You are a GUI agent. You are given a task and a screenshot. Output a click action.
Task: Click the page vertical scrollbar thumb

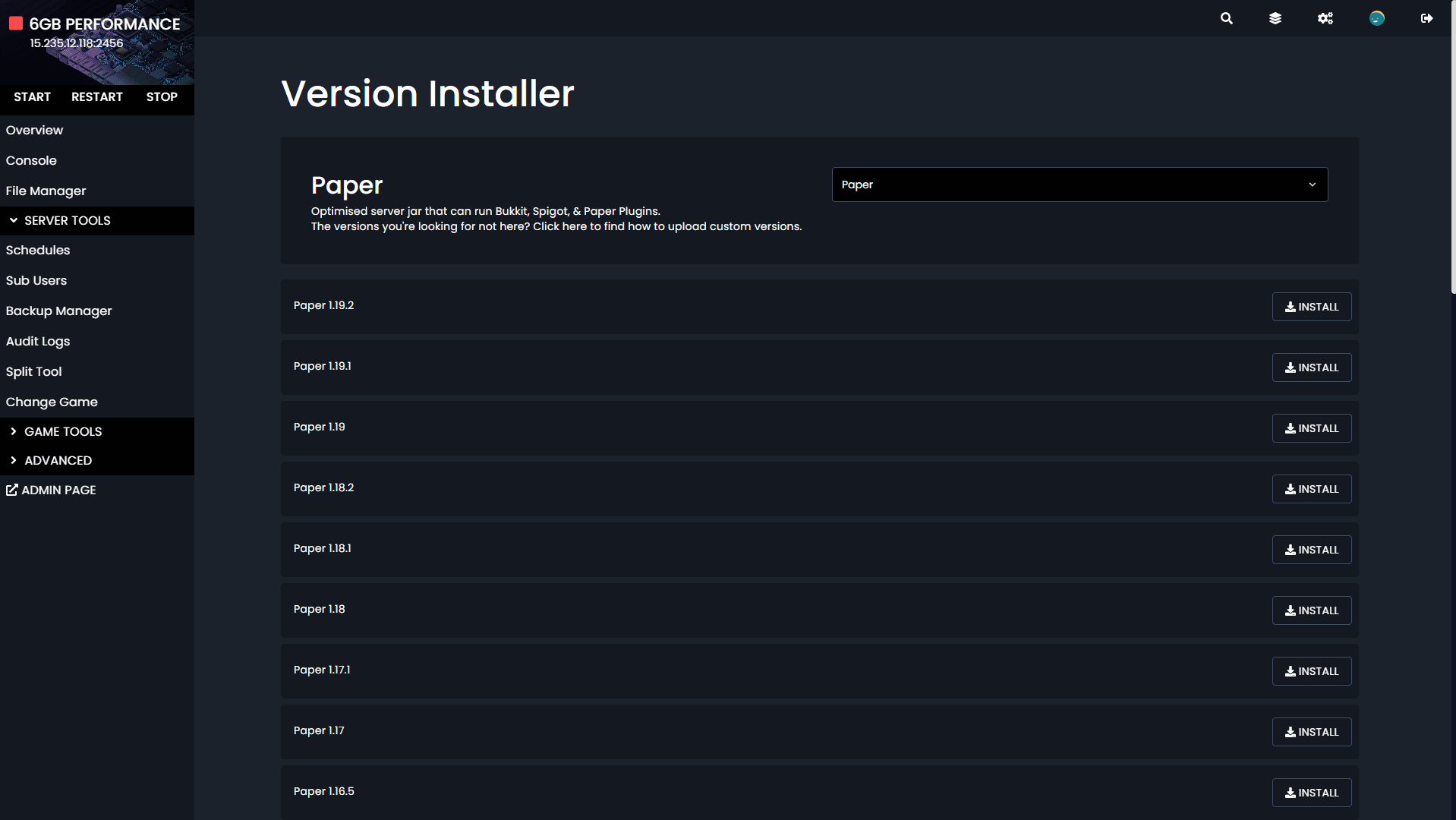pyautogui.click(x=1452, y=147)
